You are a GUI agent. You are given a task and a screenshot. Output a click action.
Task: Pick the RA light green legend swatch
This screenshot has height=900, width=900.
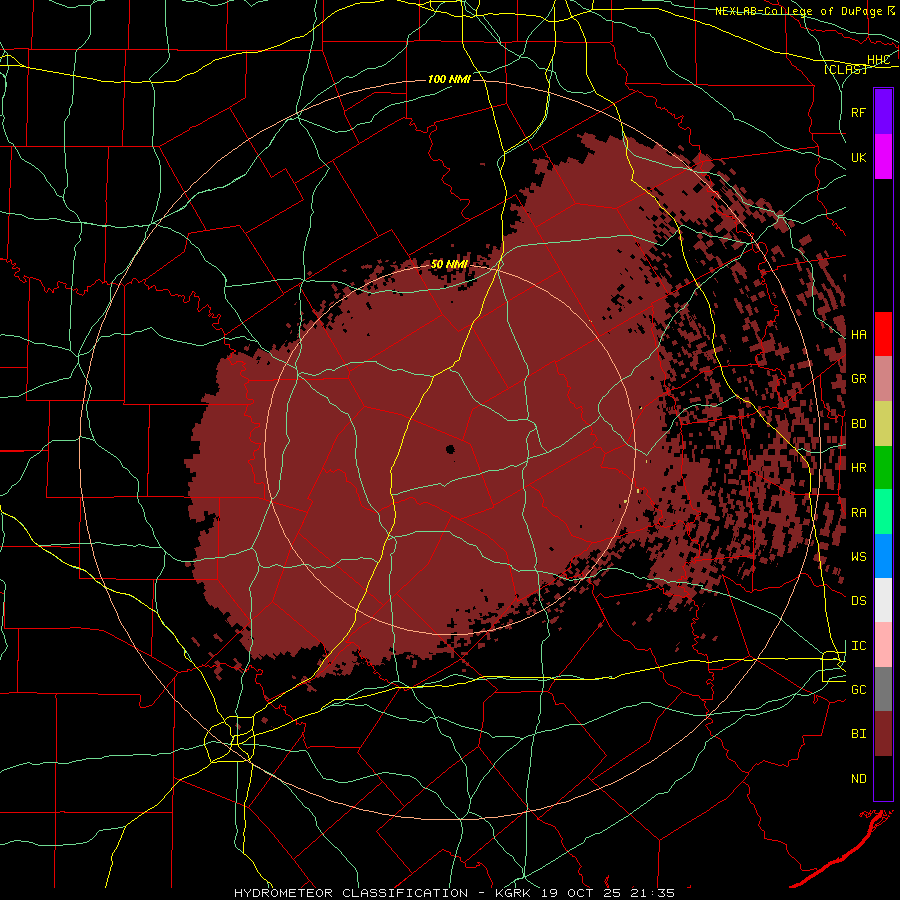[883, 512]
